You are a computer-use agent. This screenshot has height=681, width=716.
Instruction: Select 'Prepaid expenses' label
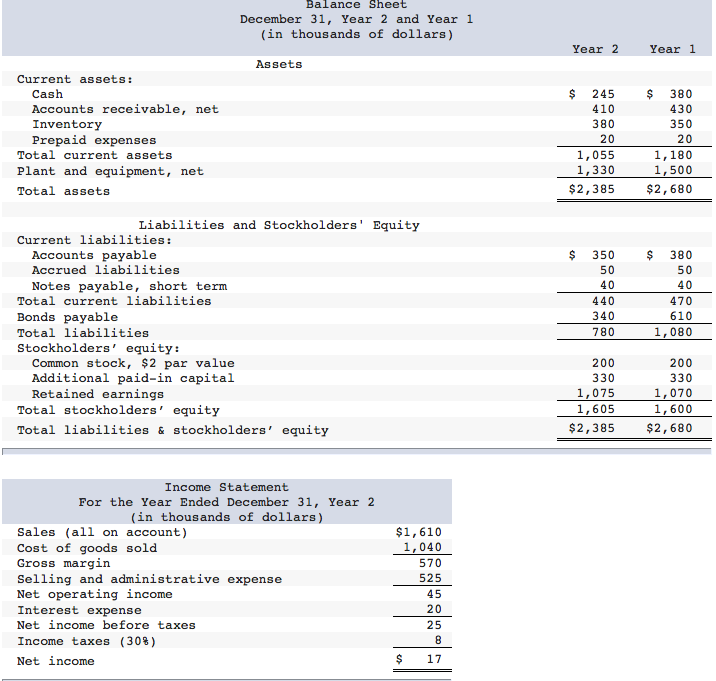point(94,140)
